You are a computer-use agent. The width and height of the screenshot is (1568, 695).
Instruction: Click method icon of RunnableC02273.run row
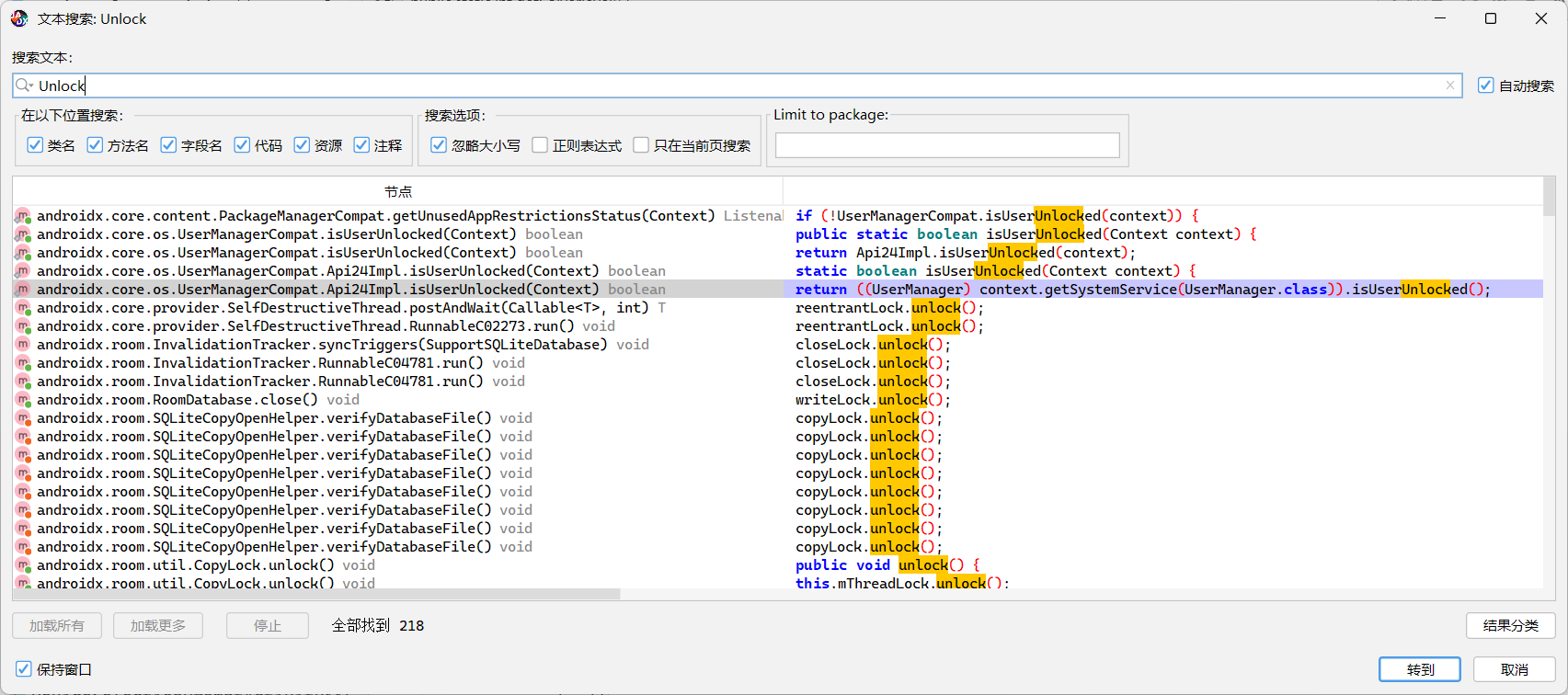[23, 326]
